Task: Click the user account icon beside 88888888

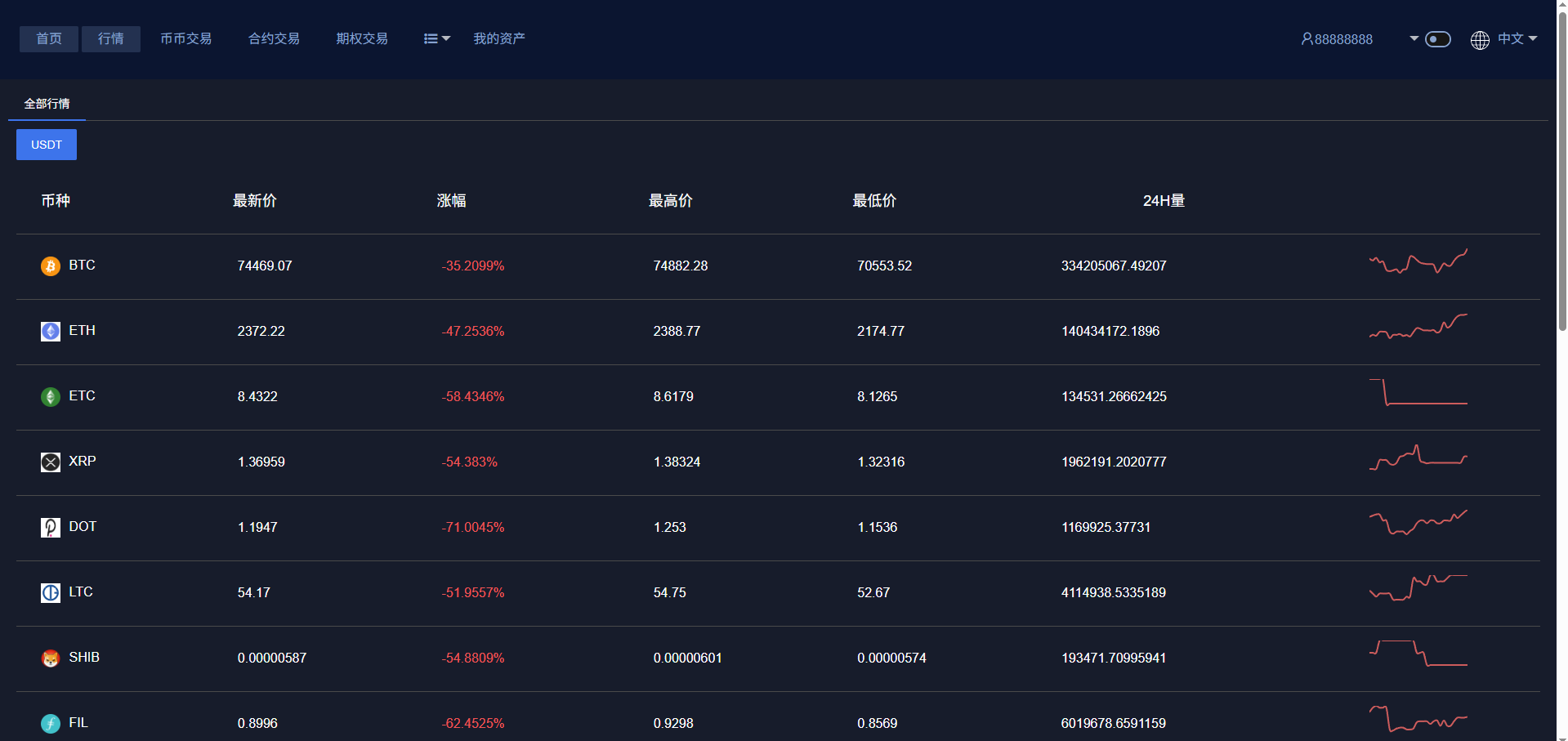Action: 1307,39
